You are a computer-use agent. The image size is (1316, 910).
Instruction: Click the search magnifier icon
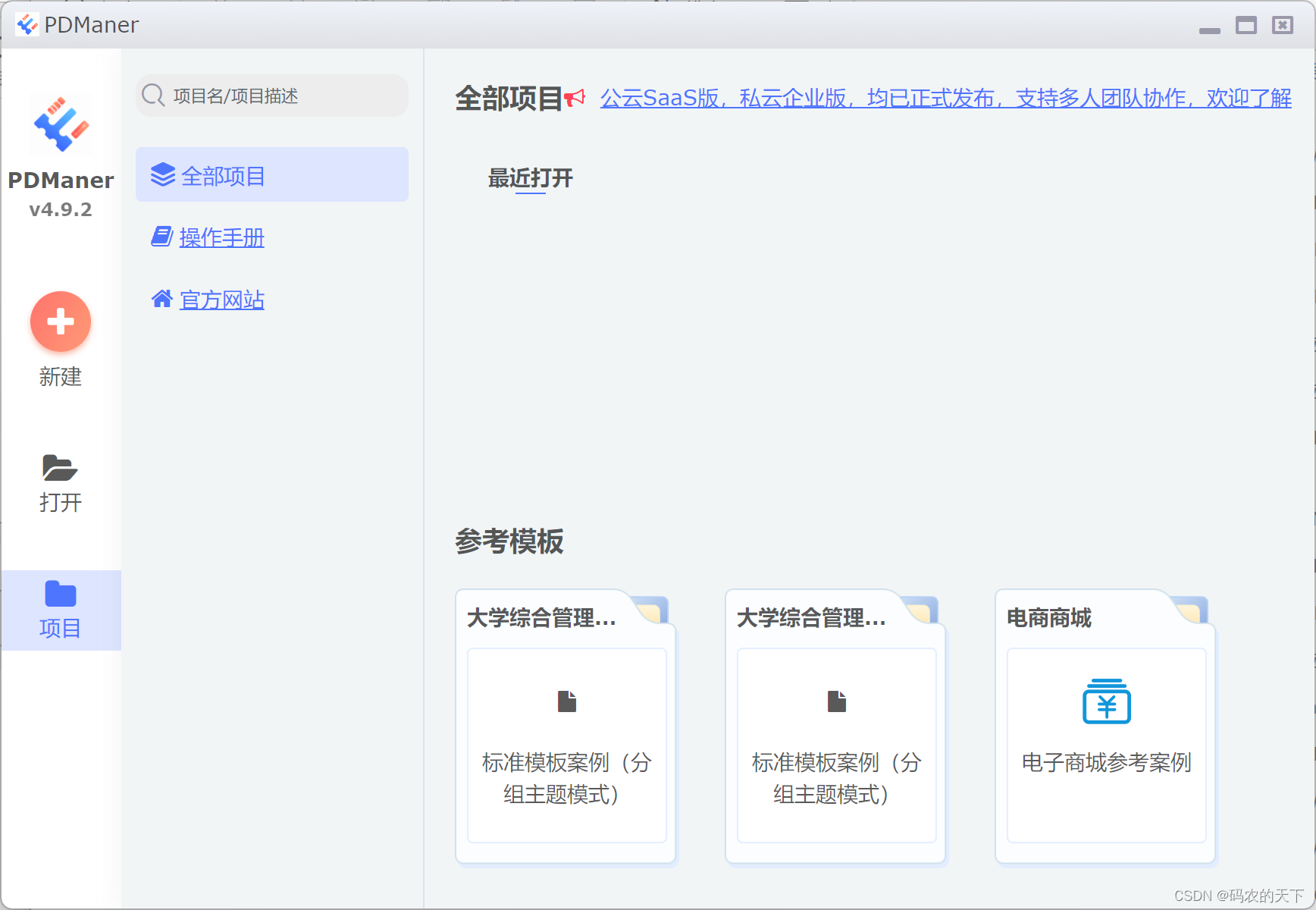click(x=153, y=96)
